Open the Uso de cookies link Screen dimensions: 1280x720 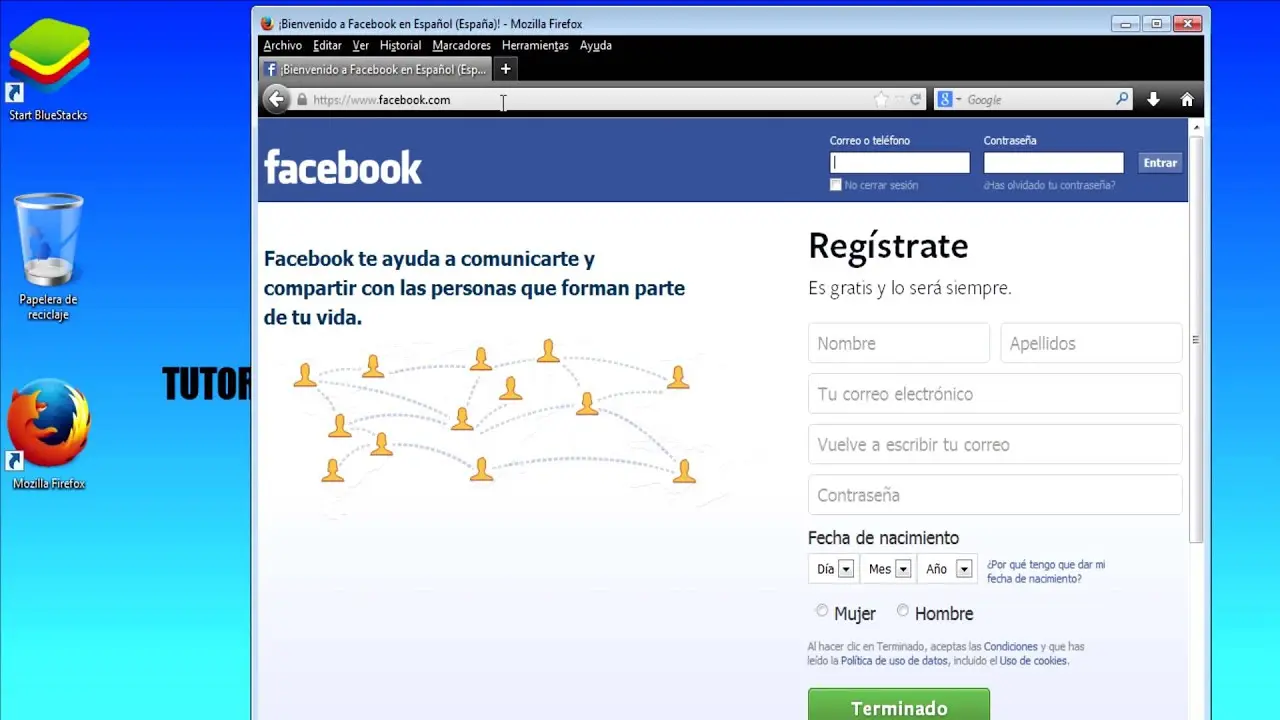(x=1034, y=661)
